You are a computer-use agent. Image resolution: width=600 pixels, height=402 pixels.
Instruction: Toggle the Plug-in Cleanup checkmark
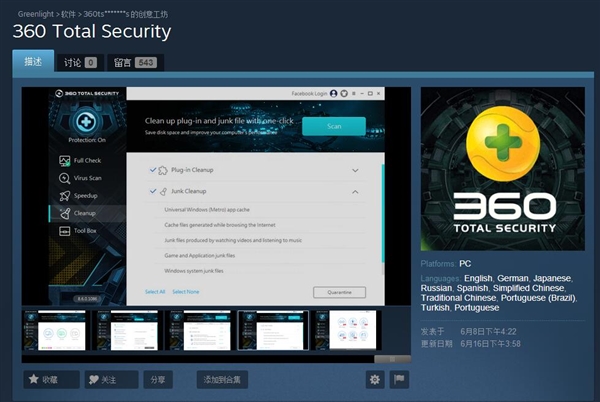153,169
